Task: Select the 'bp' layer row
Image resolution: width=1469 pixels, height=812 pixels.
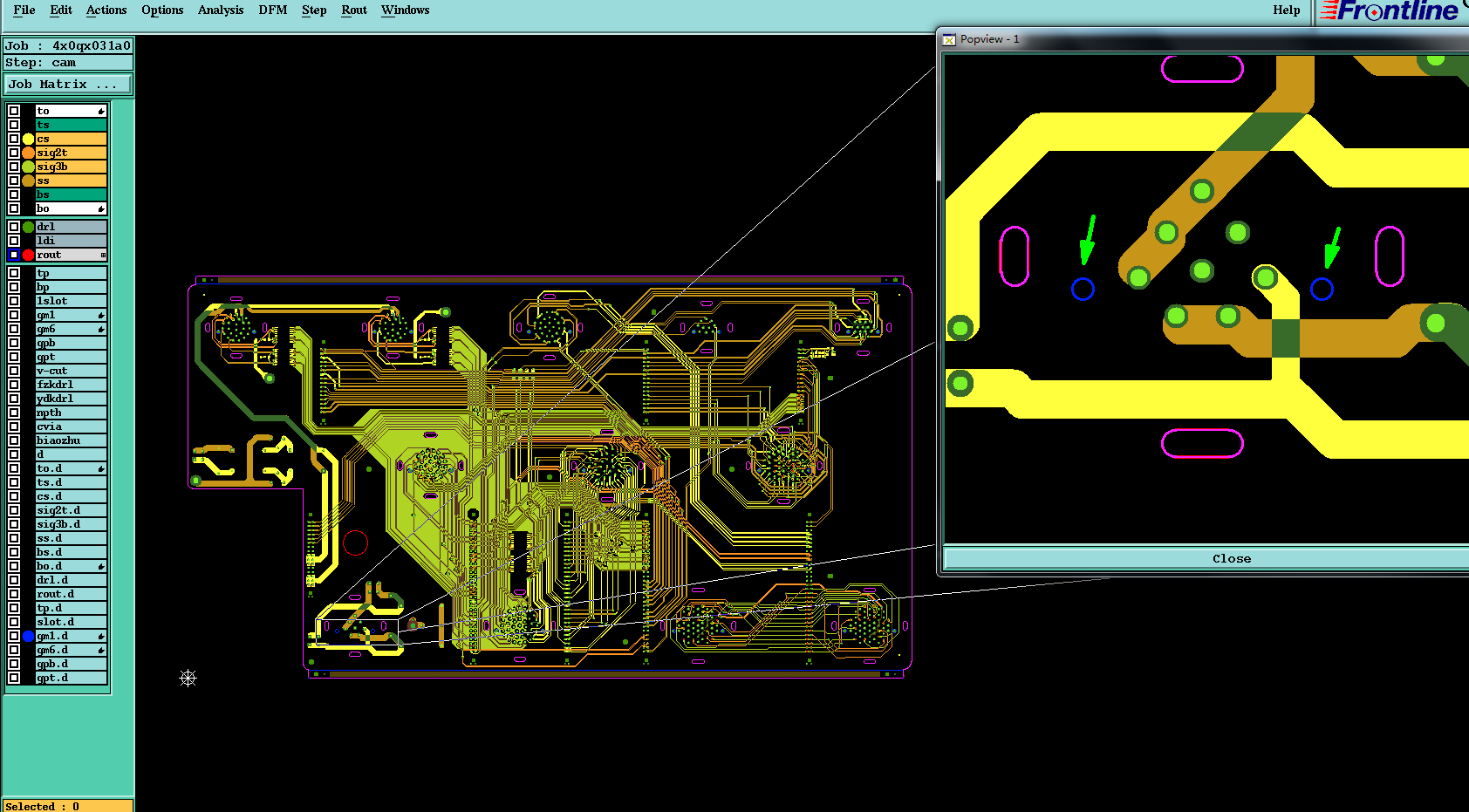Action: [71, 287]
